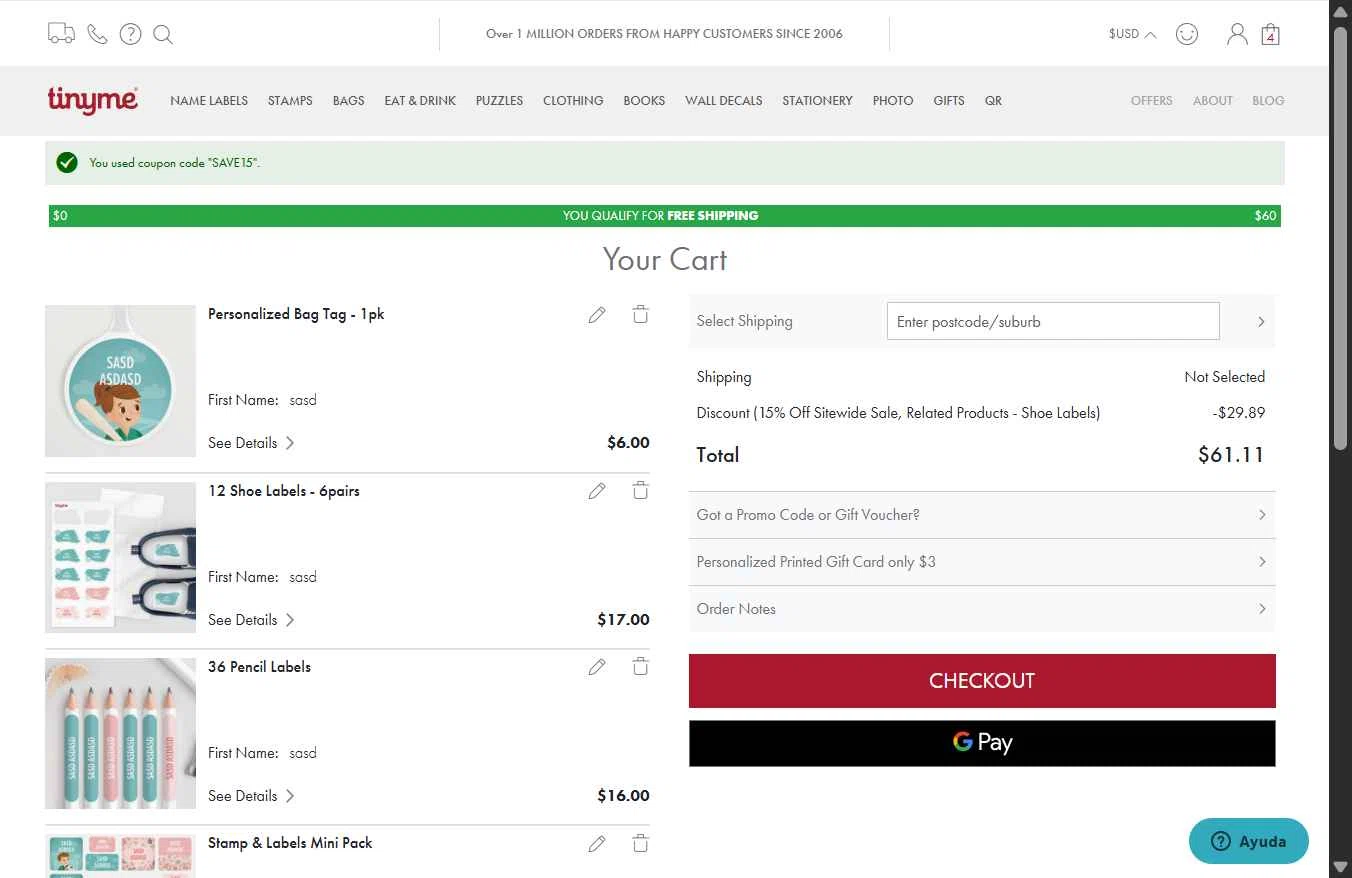
Task: Click the Bag Tag product thumbnail
Action: tap(120, 381)
